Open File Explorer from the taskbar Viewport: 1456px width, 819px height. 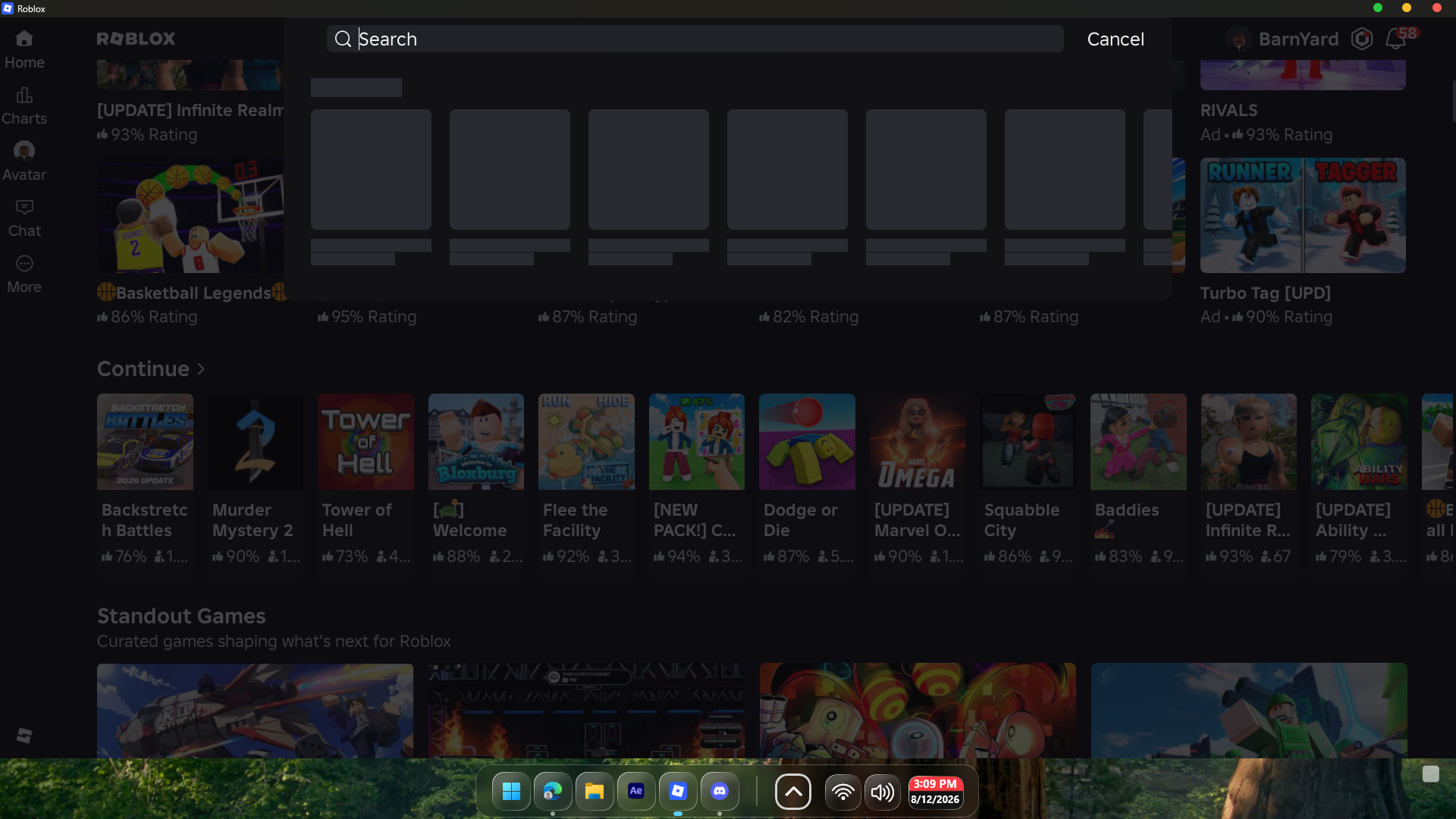[x=595, y=792]
